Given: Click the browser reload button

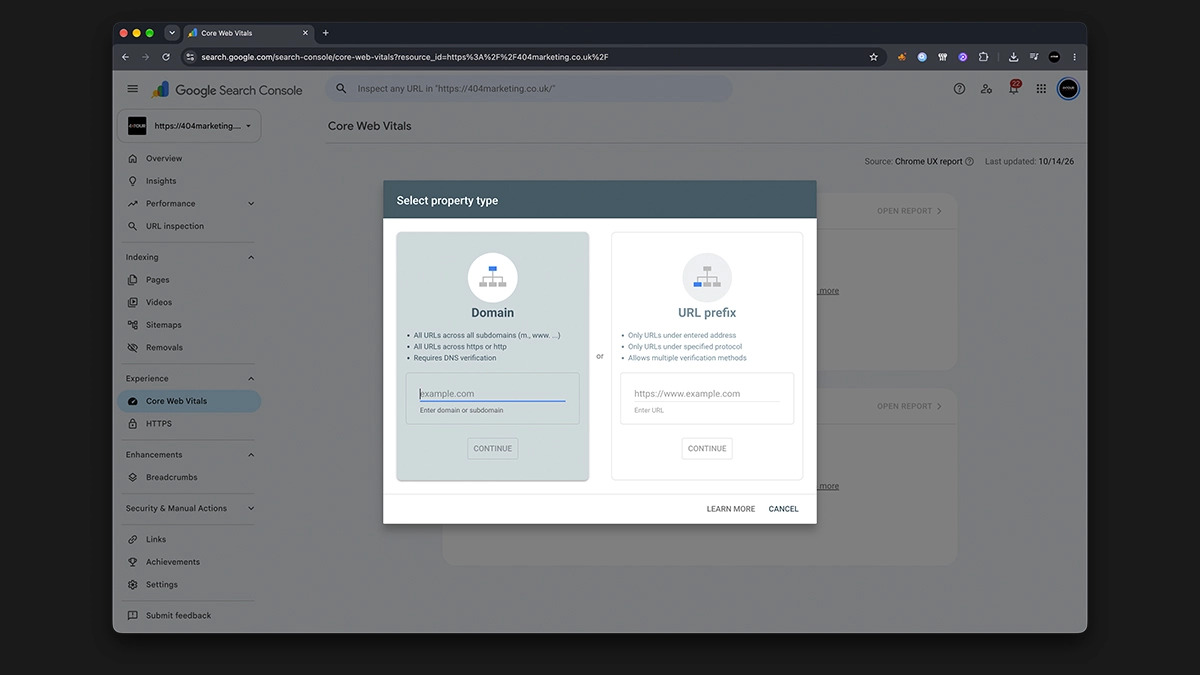Looking at the screenshot, I should click(x=165, y=57).
